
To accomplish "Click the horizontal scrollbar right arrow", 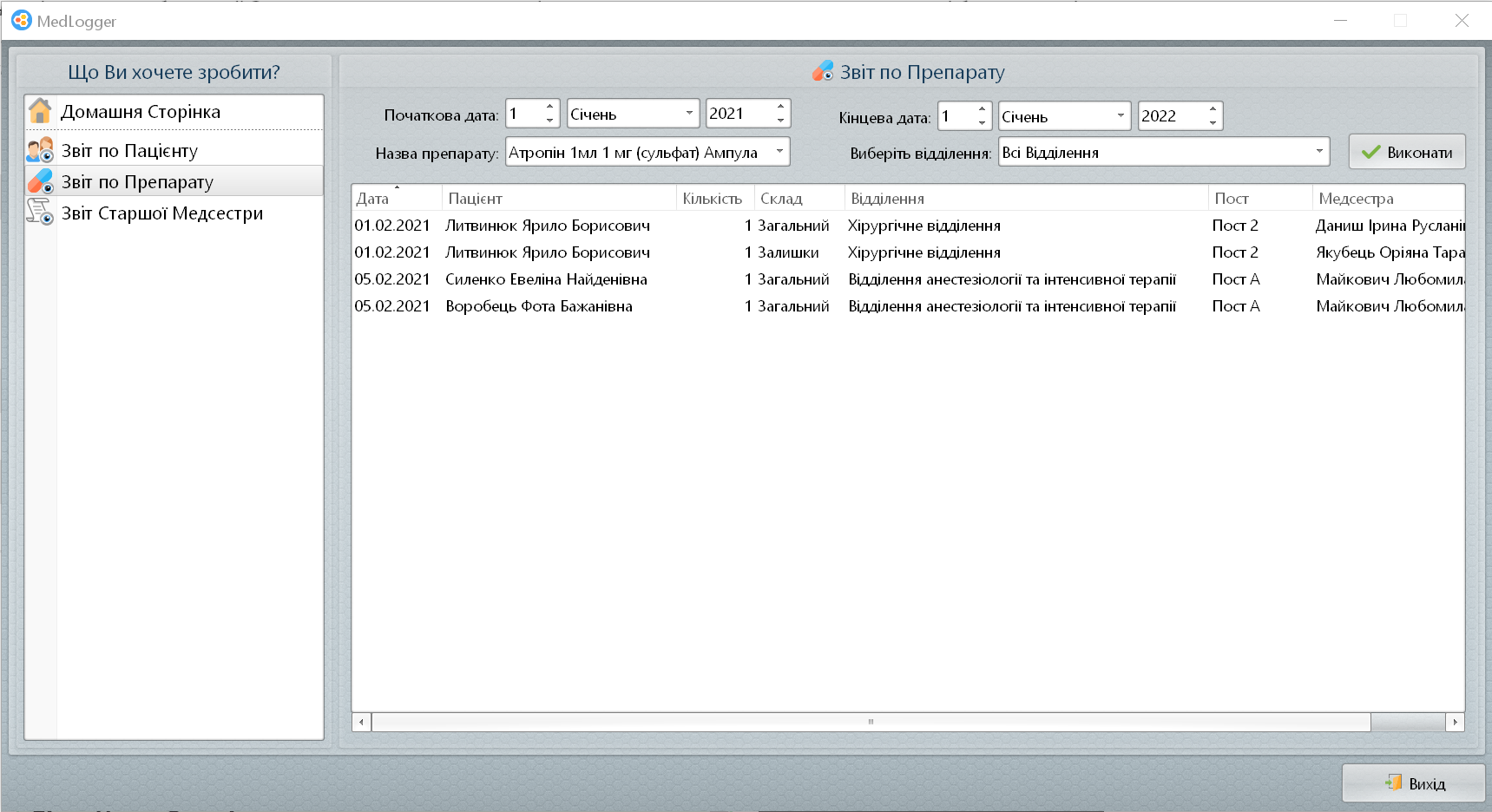I will tap(1455, 722).
